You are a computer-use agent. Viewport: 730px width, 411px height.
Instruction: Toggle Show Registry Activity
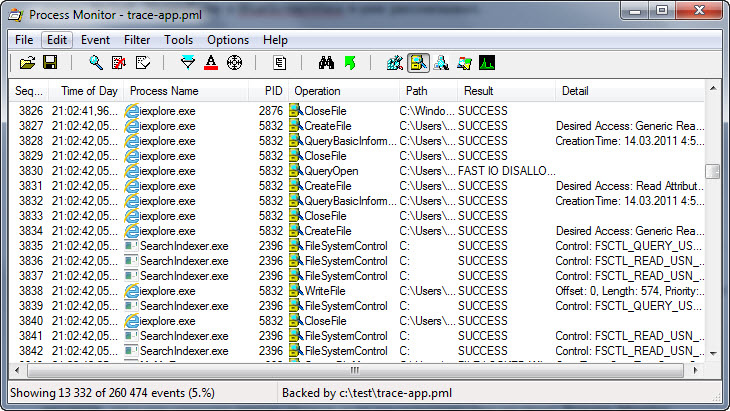point(395,62)
